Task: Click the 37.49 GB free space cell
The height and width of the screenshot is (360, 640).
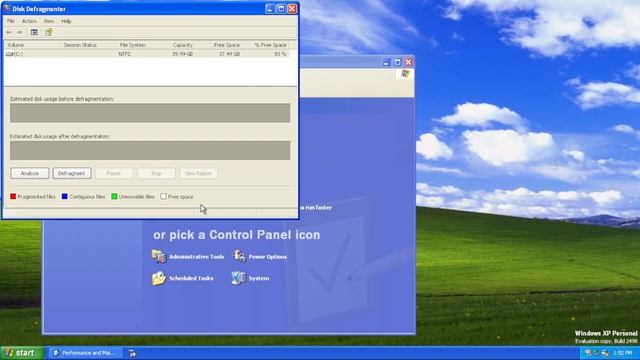Action: click(229, 54)
